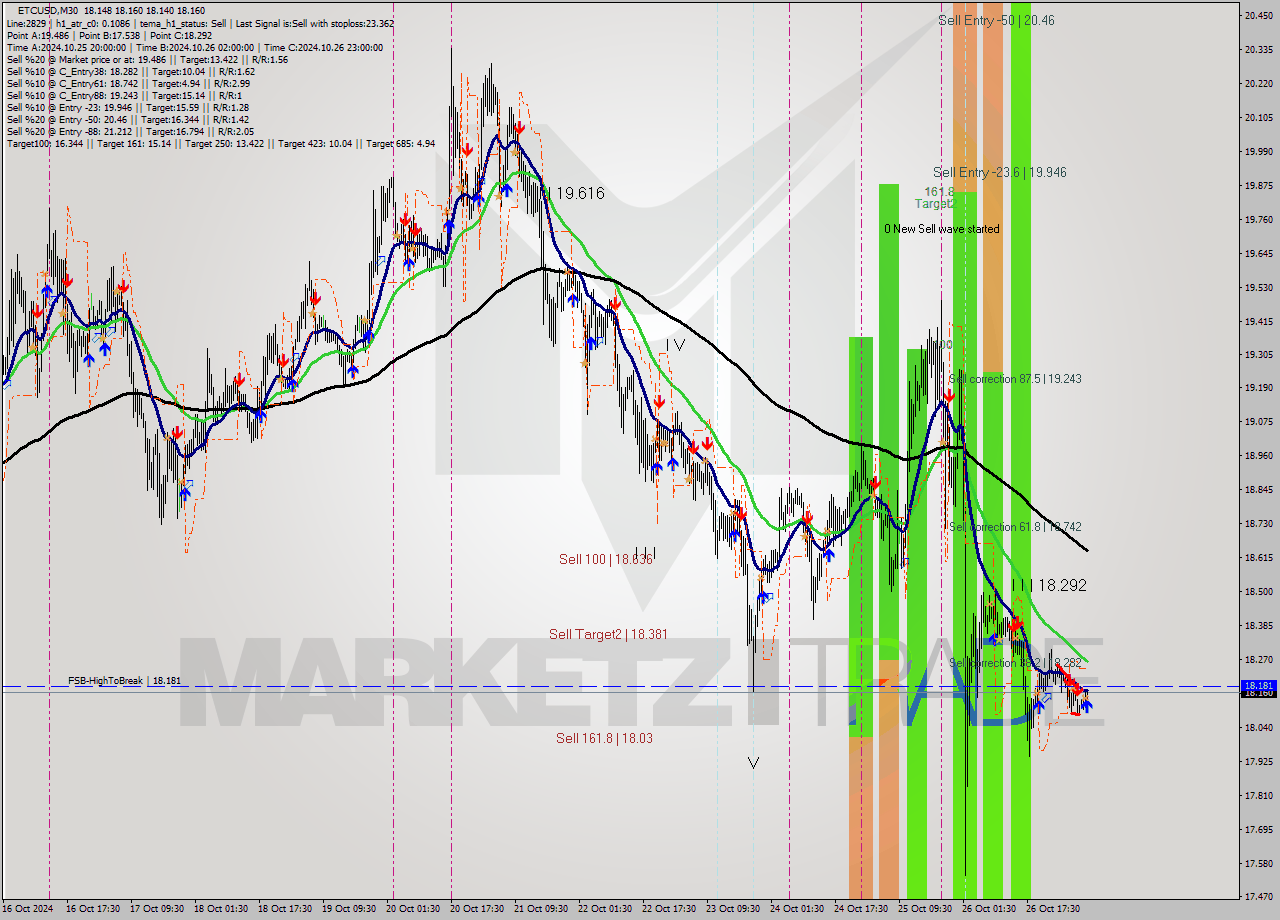Click the 17.810 price axis label
Screen dimensions: 1280x920
1258,795
